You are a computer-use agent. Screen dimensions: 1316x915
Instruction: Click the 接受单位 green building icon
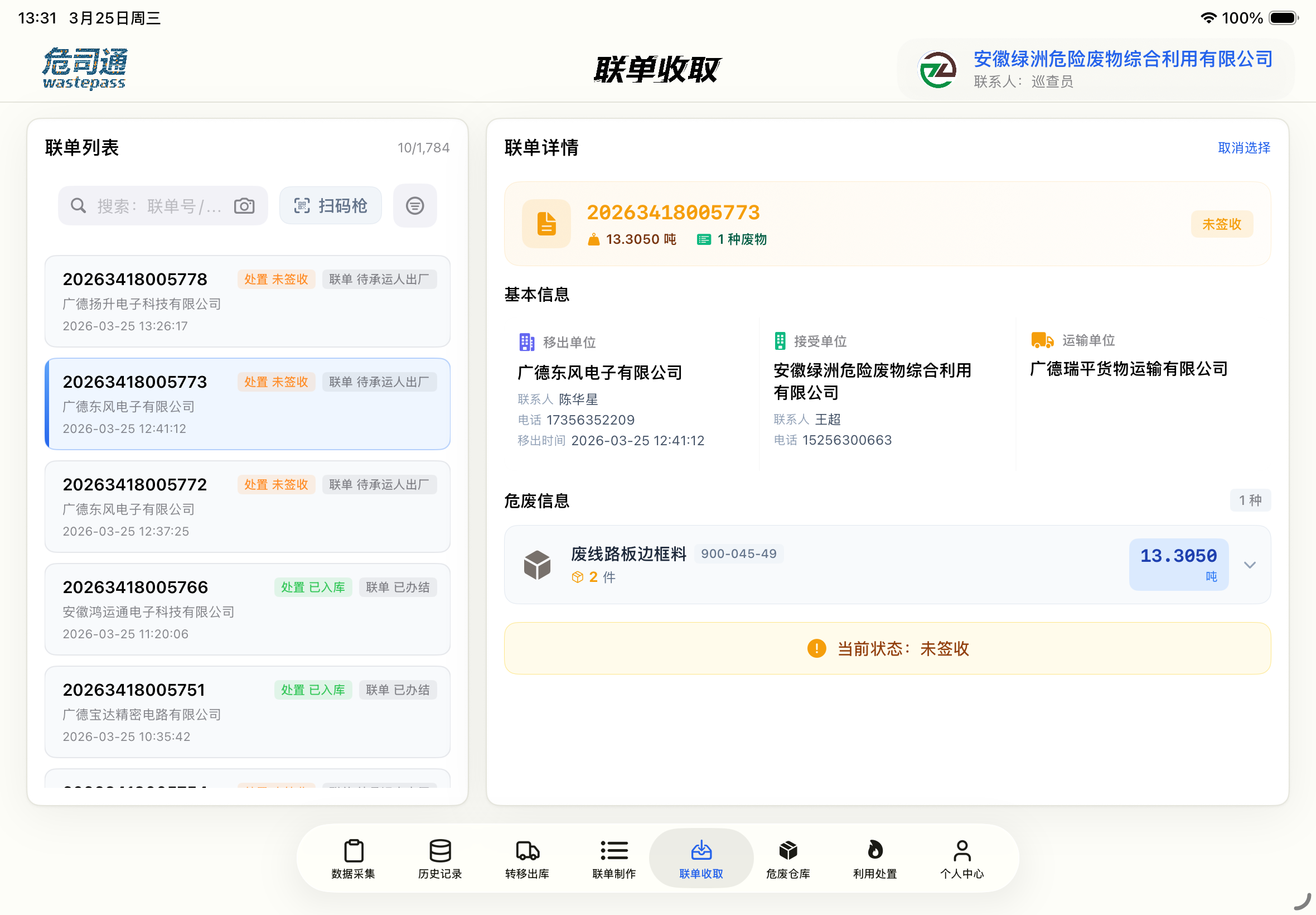pos(780,341)
